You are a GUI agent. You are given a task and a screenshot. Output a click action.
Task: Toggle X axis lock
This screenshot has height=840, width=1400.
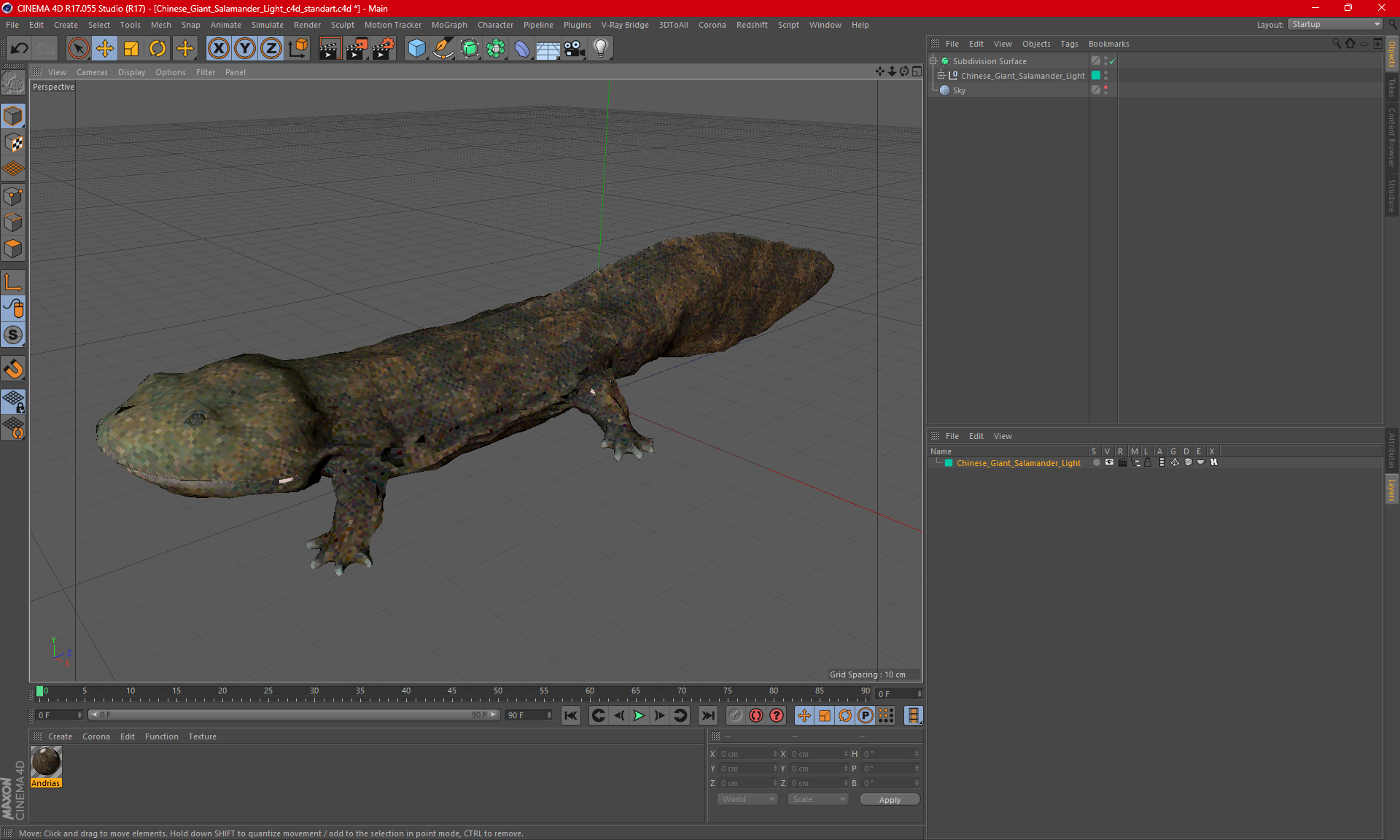pos(218,49)
